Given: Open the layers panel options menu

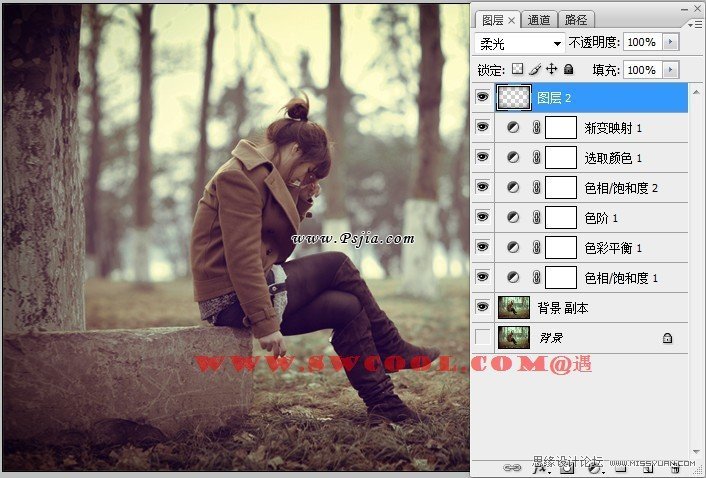Looking at the screenshot, I should point(695,25).
